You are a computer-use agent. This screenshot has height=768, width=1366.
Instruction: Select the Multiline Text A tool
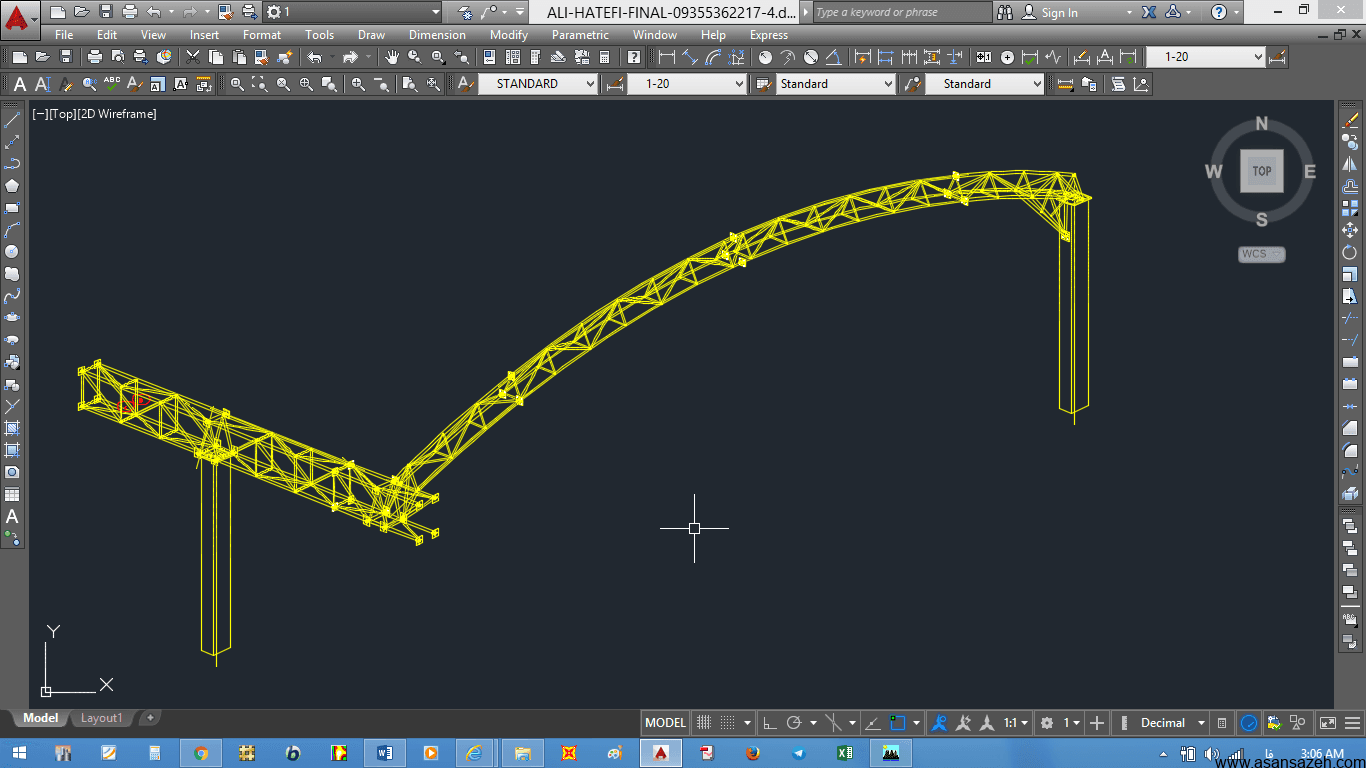click(x=20, y=84)
